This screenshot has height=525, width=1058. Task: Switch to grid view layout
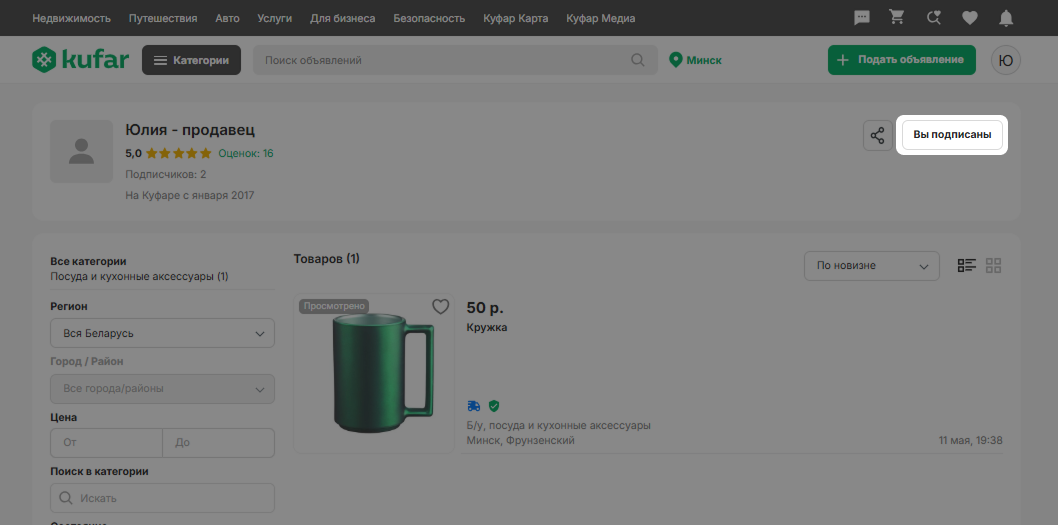point(993,266)
